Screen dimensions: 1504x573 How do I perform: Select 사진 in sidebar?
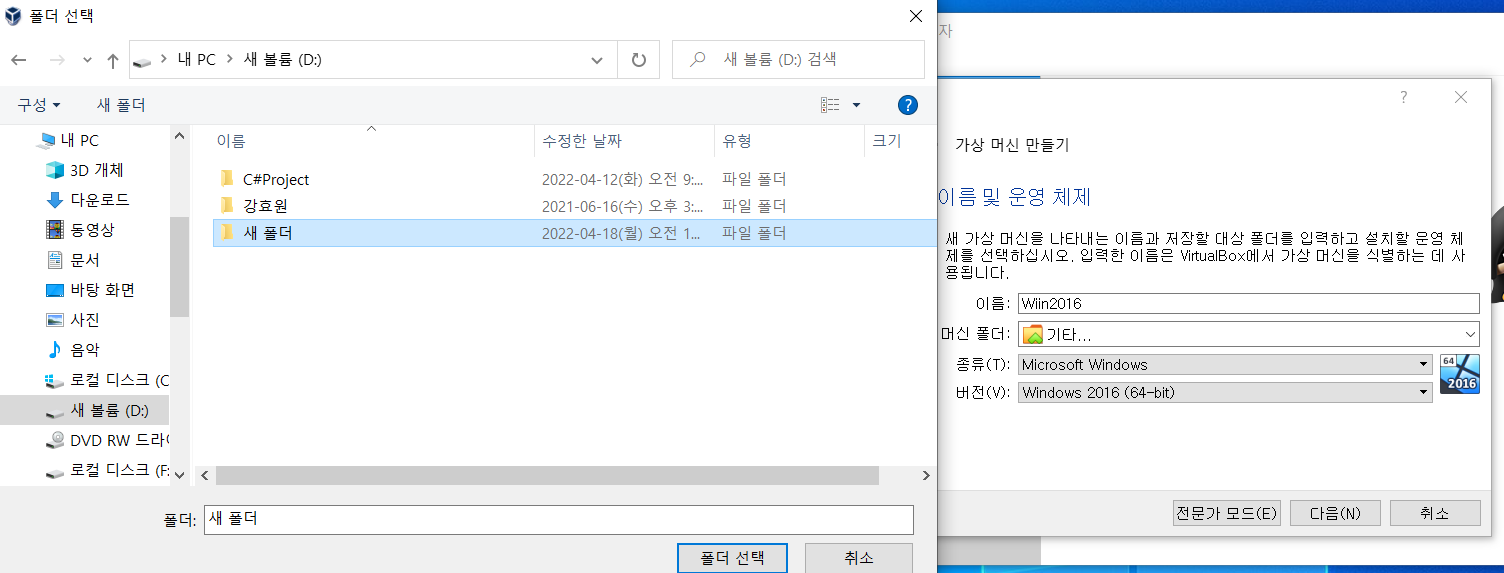84,320
